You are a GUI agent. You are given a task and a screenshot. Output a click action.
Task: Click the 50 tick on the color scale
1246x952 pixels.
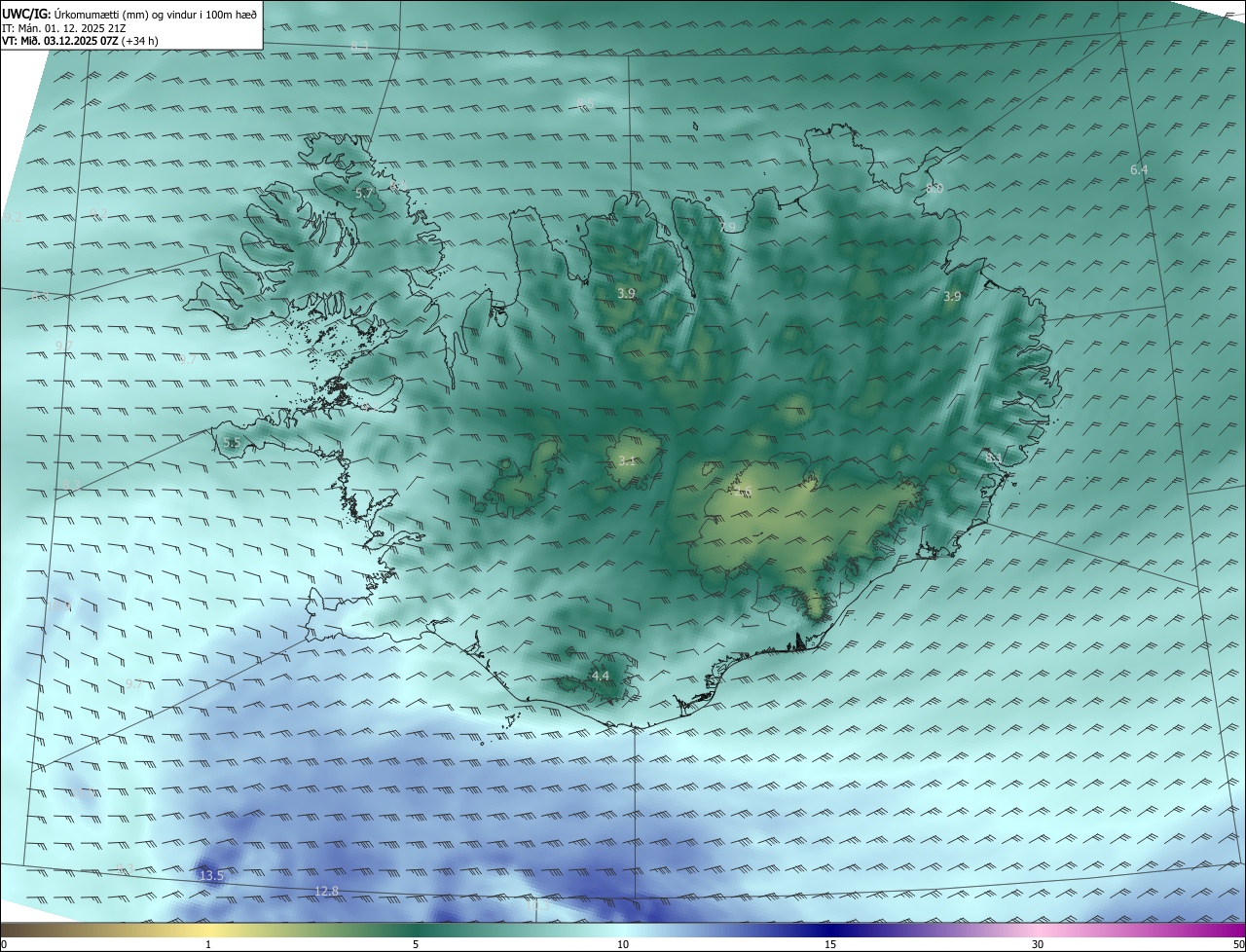(1238, 945)
